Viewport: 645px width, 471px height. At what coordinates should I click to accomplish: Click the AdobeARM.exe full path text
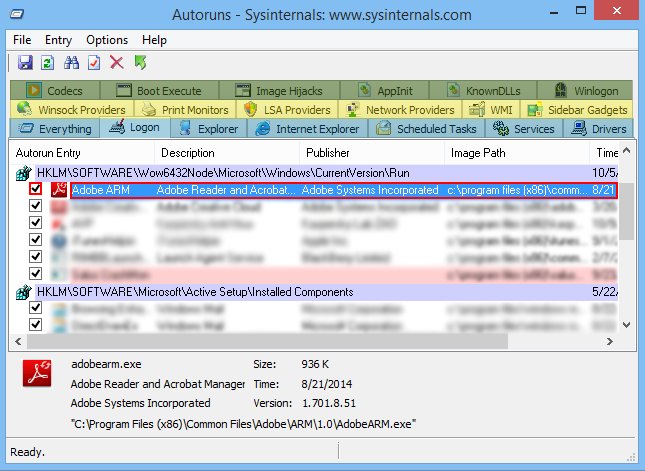[x=244, y=424]
